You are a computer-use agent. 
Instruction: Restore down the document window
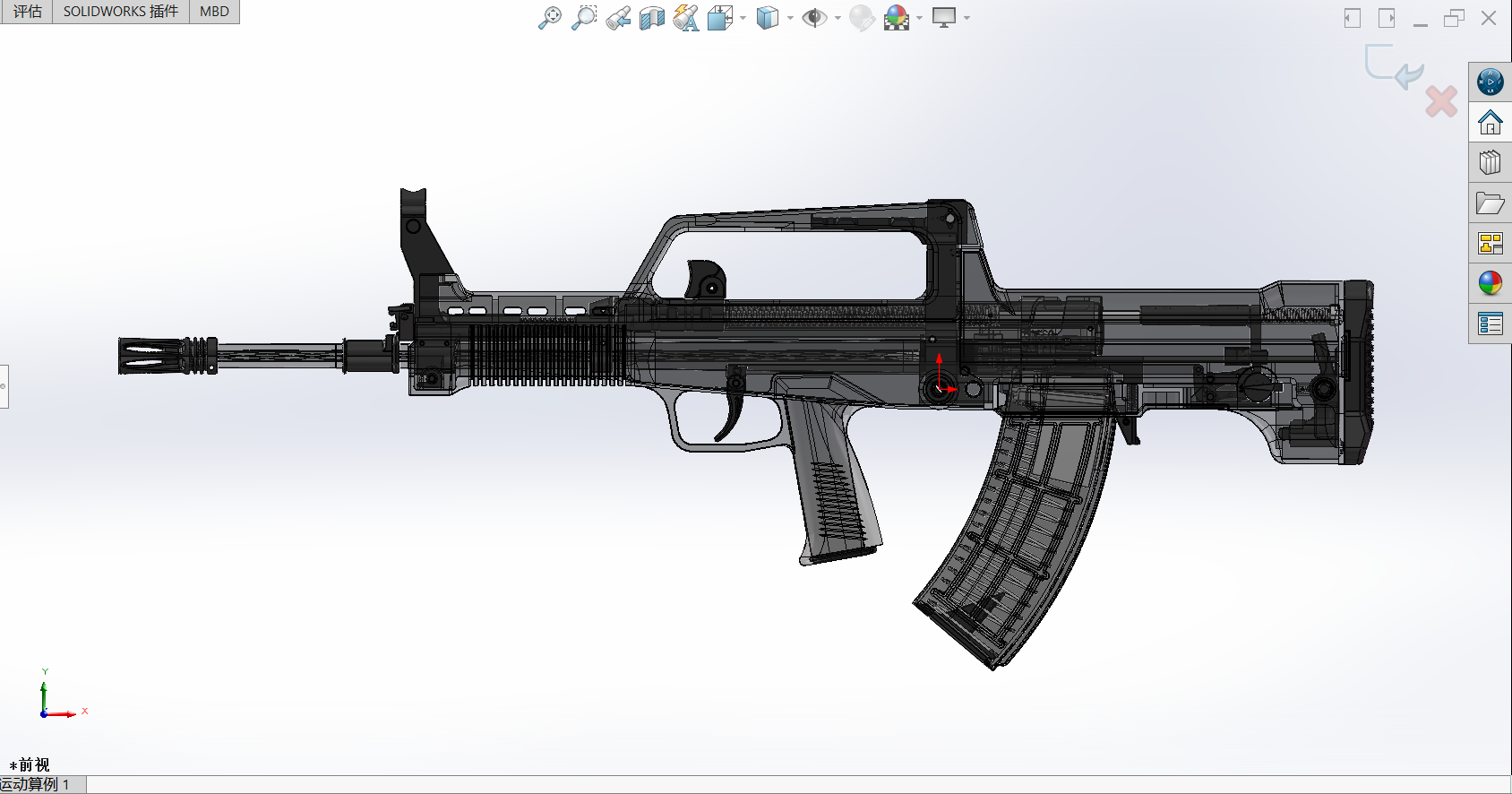pos(1454,18)
